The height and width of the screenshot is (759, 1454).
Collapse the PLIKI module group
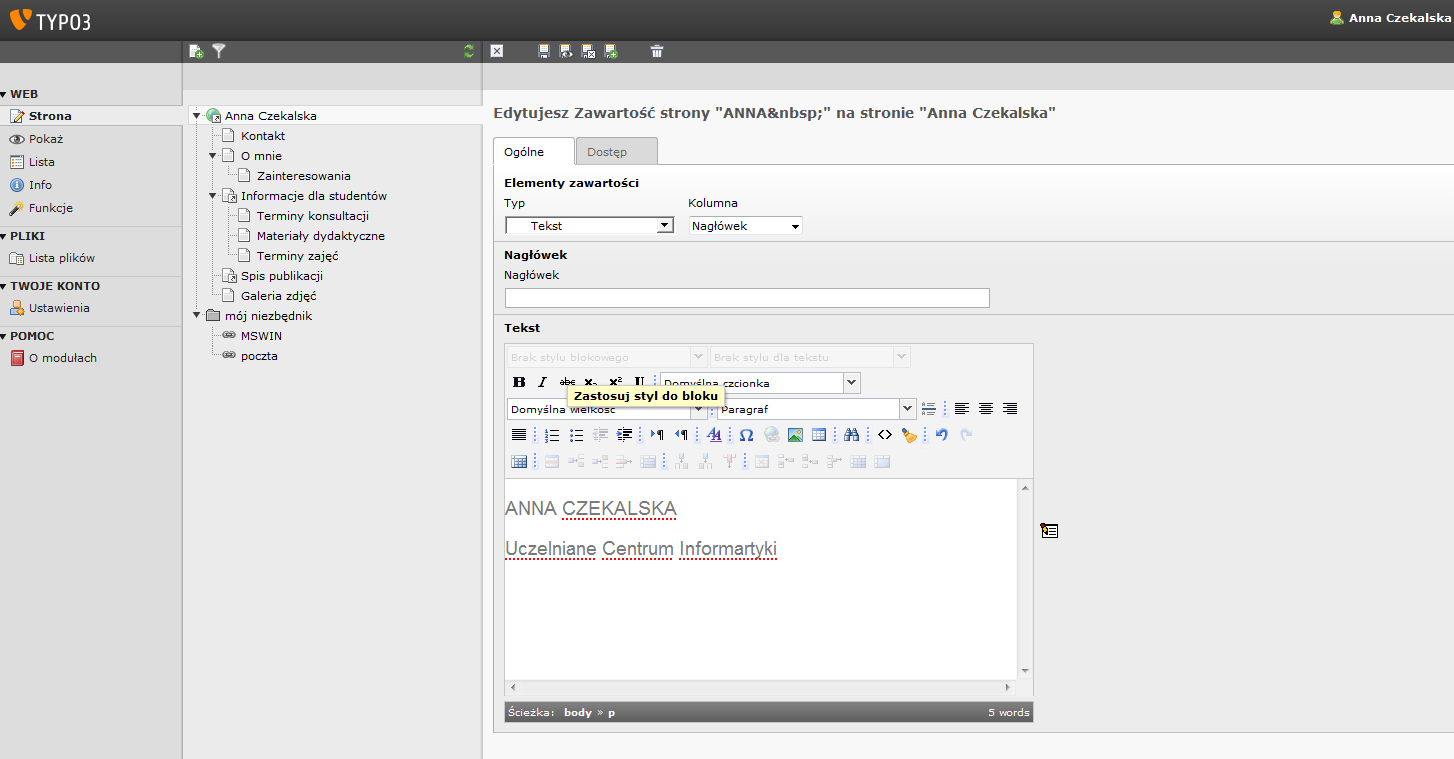point(4,236)
